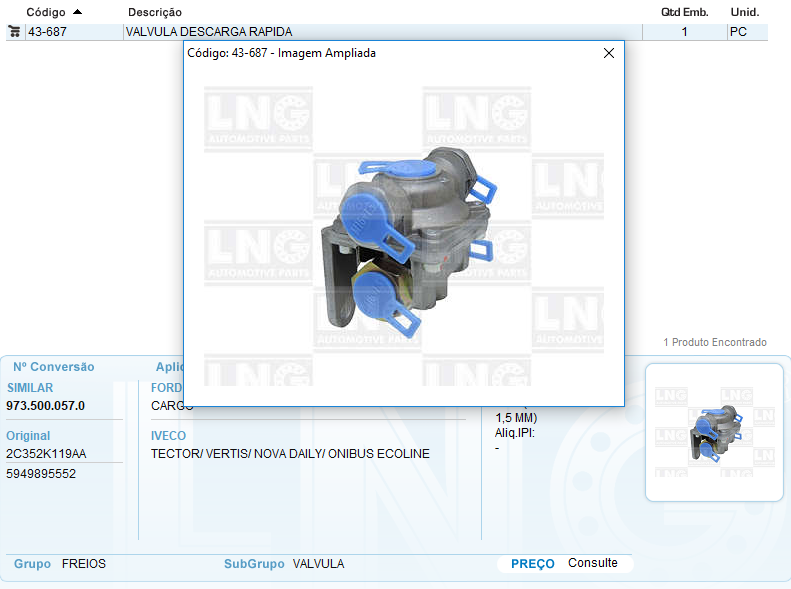Click similar number 973.500.057.0
Viewport: 791px width, 589px height.
(x=46, y=406)
